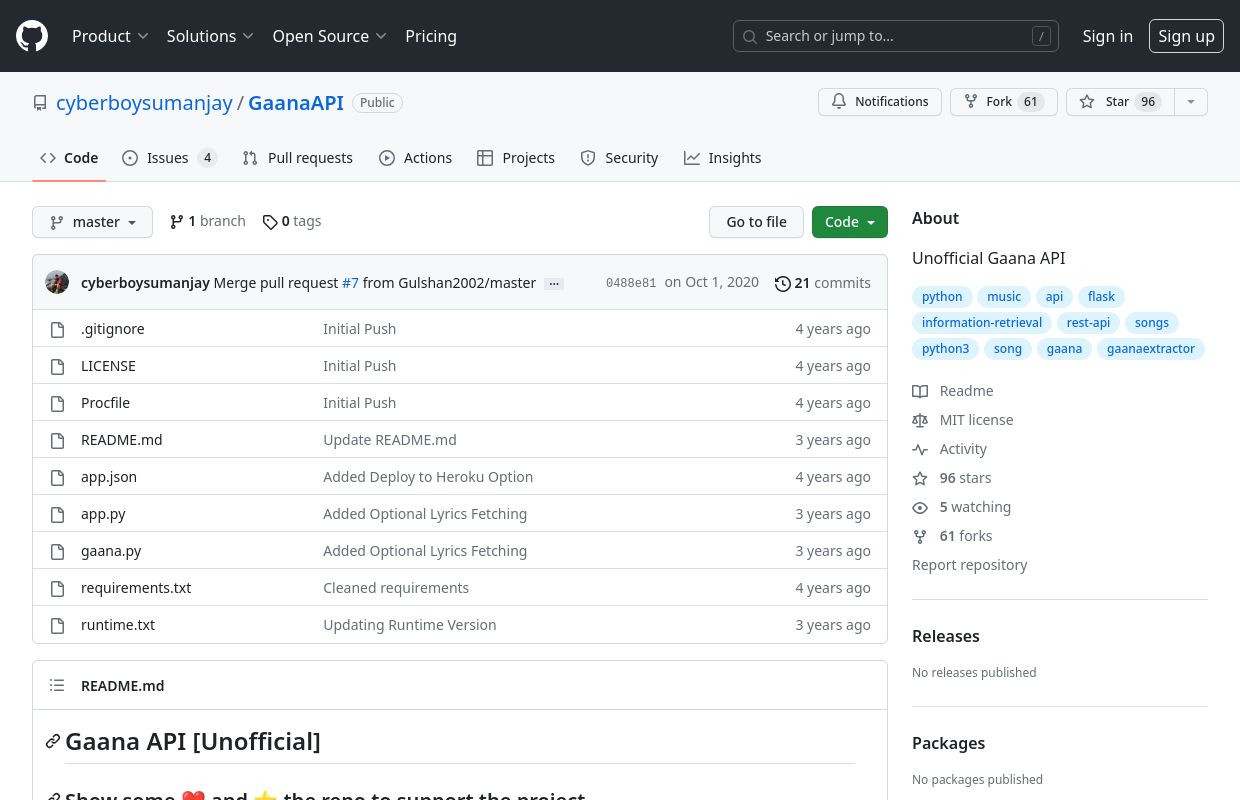Open the LICENSE file
The width and height of the screenshot is (1240, 800).
point(108,366)
